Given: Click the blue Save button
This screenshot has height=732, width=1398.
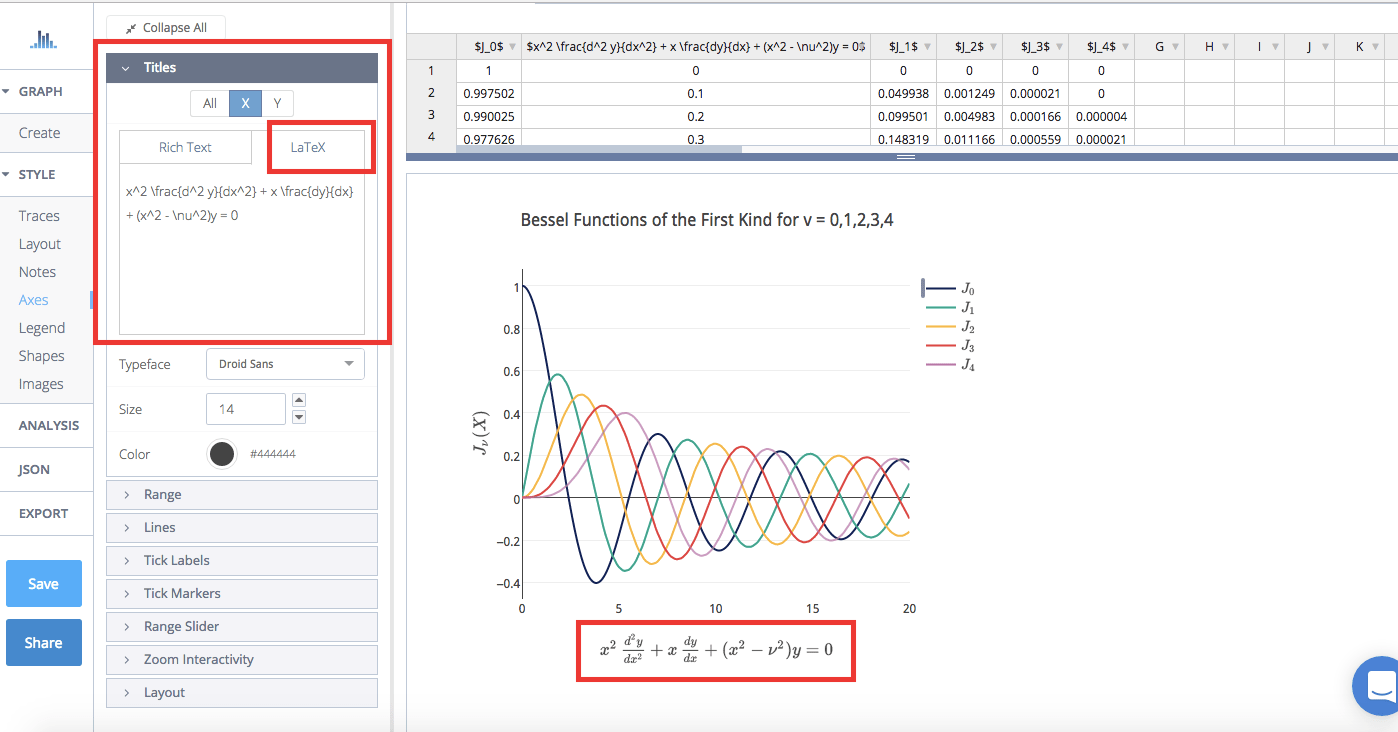Looking at the screenshot, I should [x=43, y=583].
